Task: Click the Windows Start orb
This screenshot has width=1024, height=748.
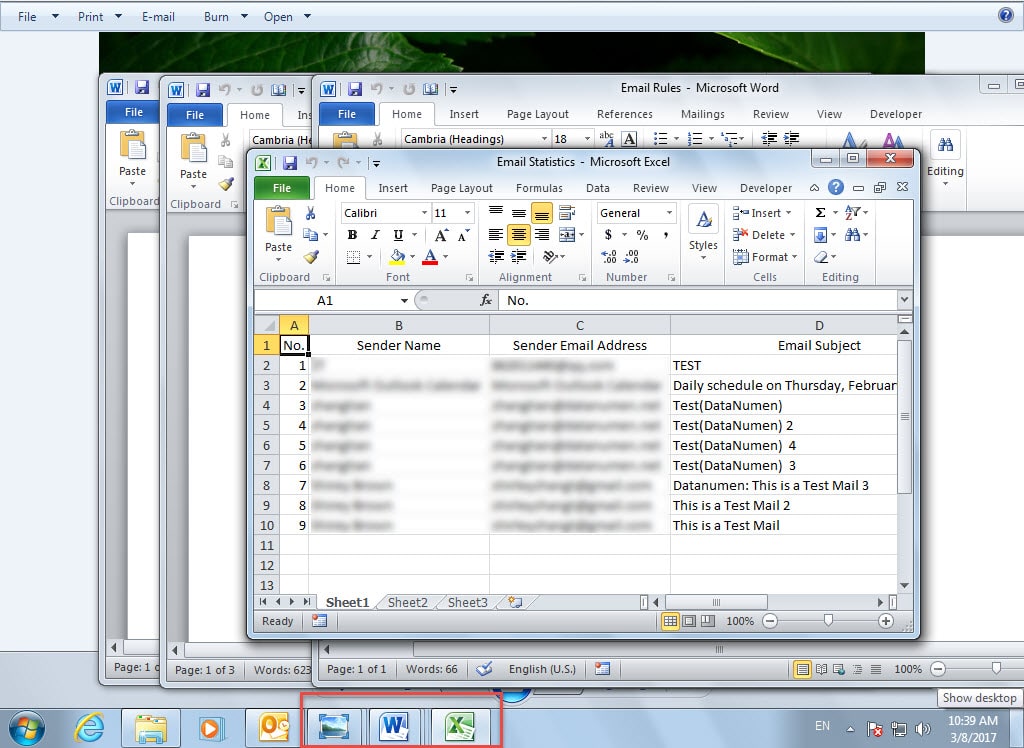Action: tap(27, 728)
